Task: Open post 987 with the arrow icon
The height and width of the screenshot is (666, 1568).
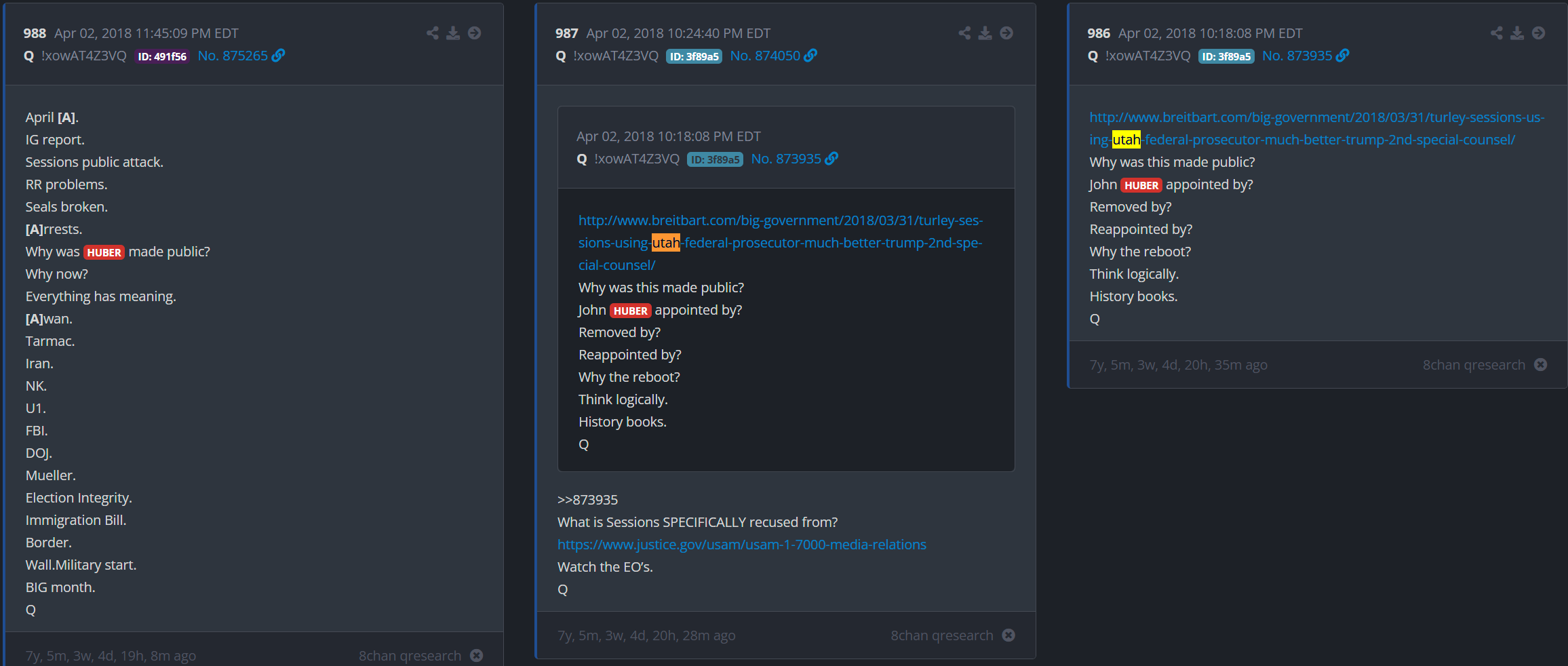Action: 1006,33
